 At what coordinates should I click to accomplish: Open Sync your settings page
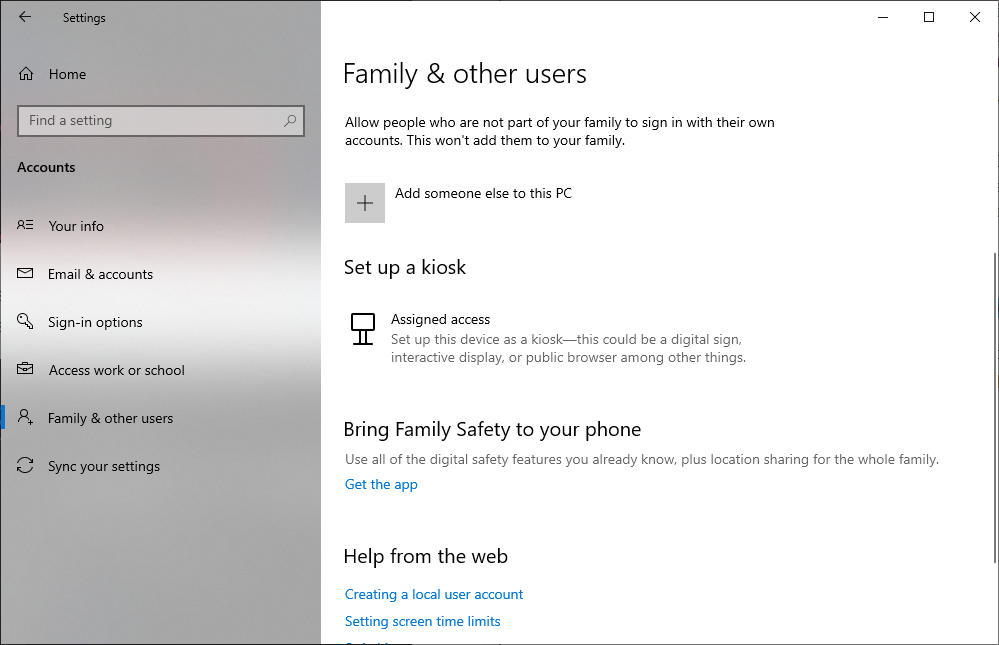tap(103, 466)
